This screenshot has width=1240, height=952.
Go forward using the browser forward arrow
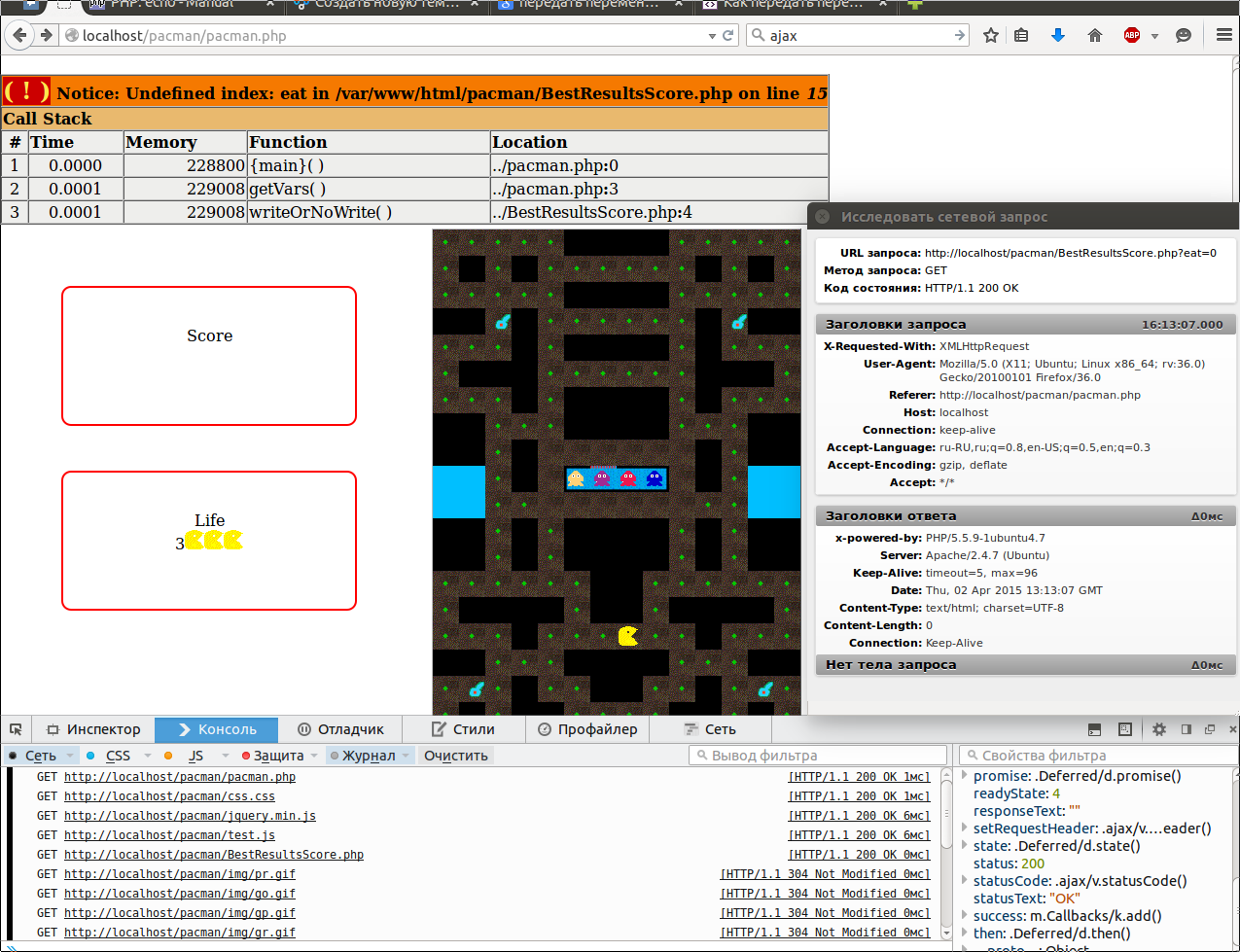coord(46,35)
